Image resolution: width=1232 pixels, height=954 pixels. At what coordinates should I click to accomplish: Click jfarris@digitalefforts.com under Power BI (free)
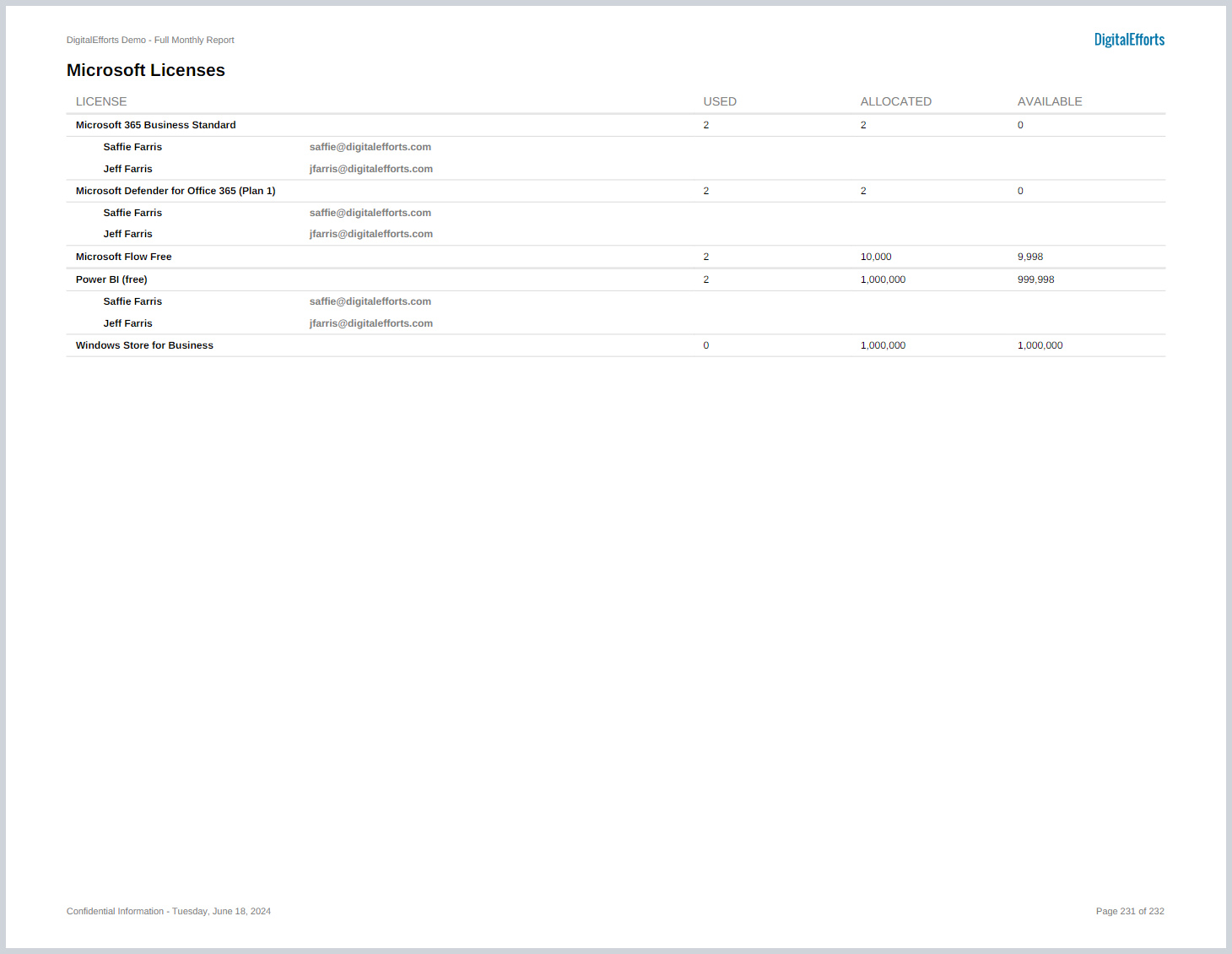(371, 323)
